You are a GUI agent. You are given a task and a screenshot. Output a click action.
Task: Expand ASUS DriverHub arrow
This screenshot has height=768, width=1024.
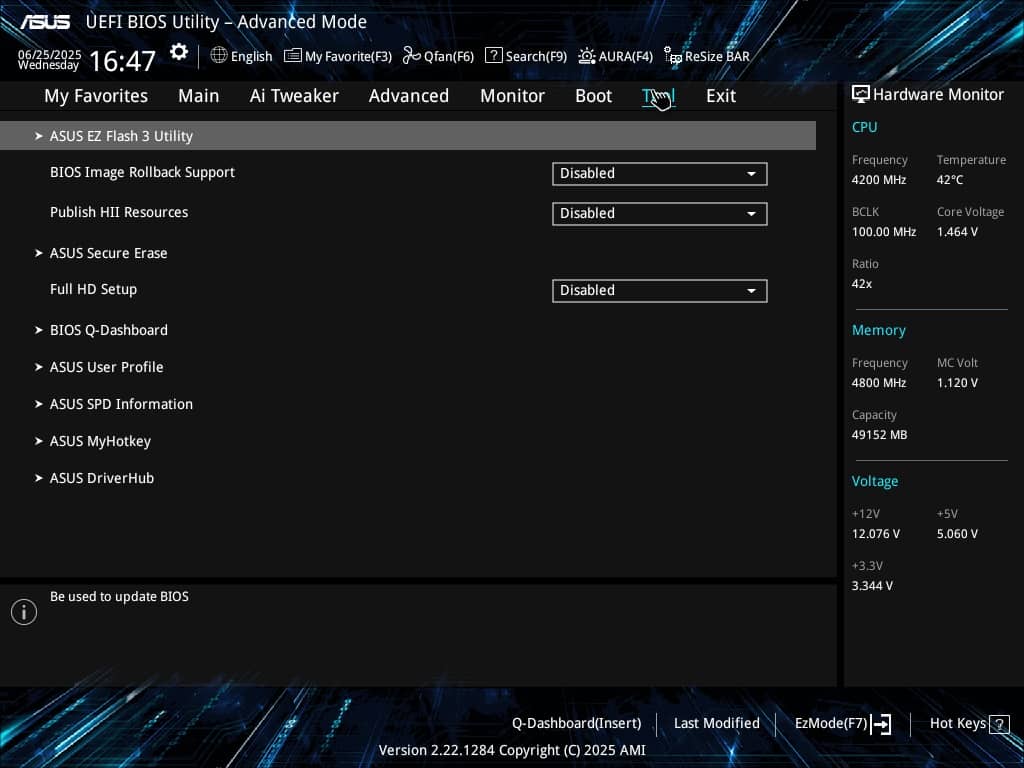coord(39,478)
